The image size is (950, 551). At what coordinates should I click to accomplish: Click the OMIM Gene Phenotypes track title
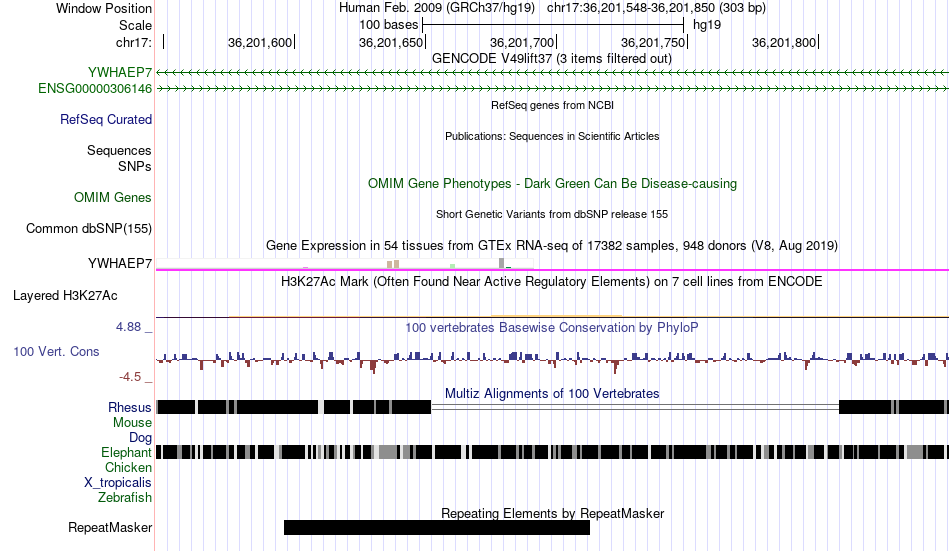coord(553,184)
